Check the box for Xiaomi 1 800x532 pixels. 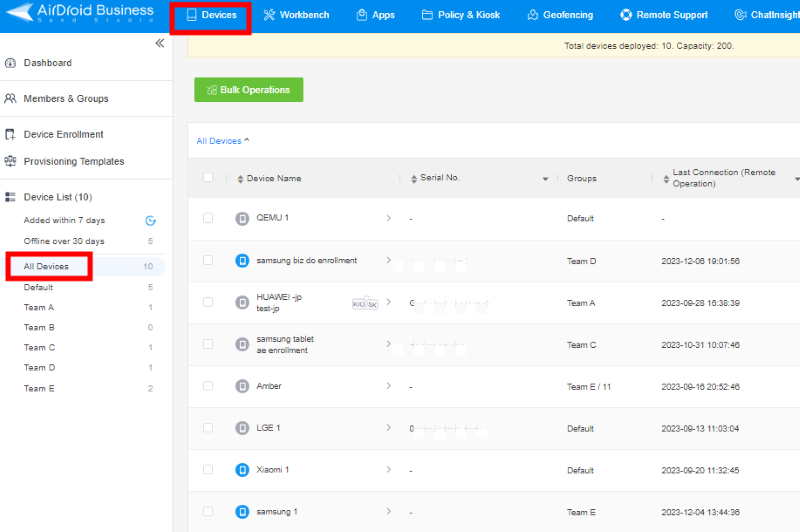(x=208, y=469)
